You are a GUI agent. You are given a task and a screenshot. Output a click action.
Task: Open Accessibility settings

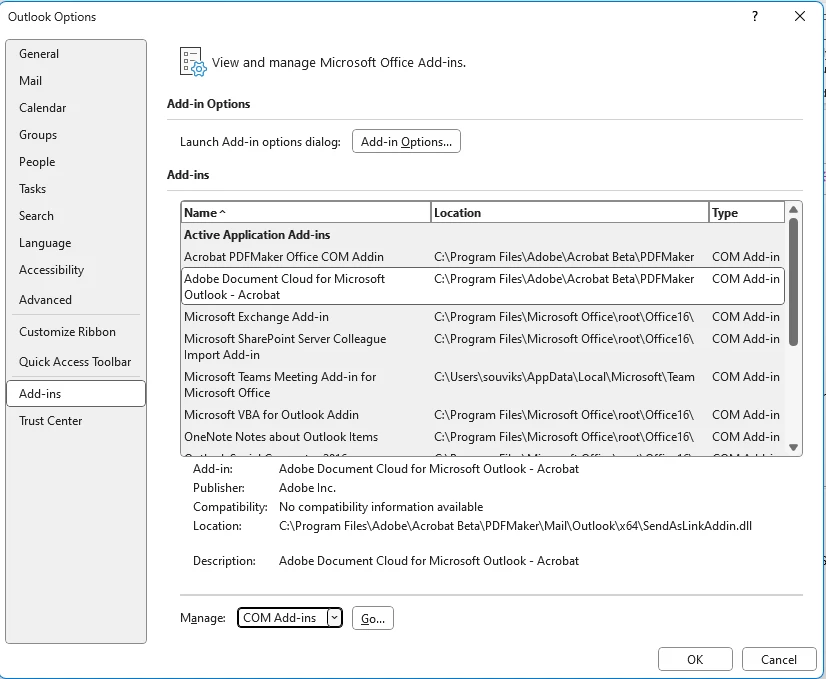click(x=76, y=270)
